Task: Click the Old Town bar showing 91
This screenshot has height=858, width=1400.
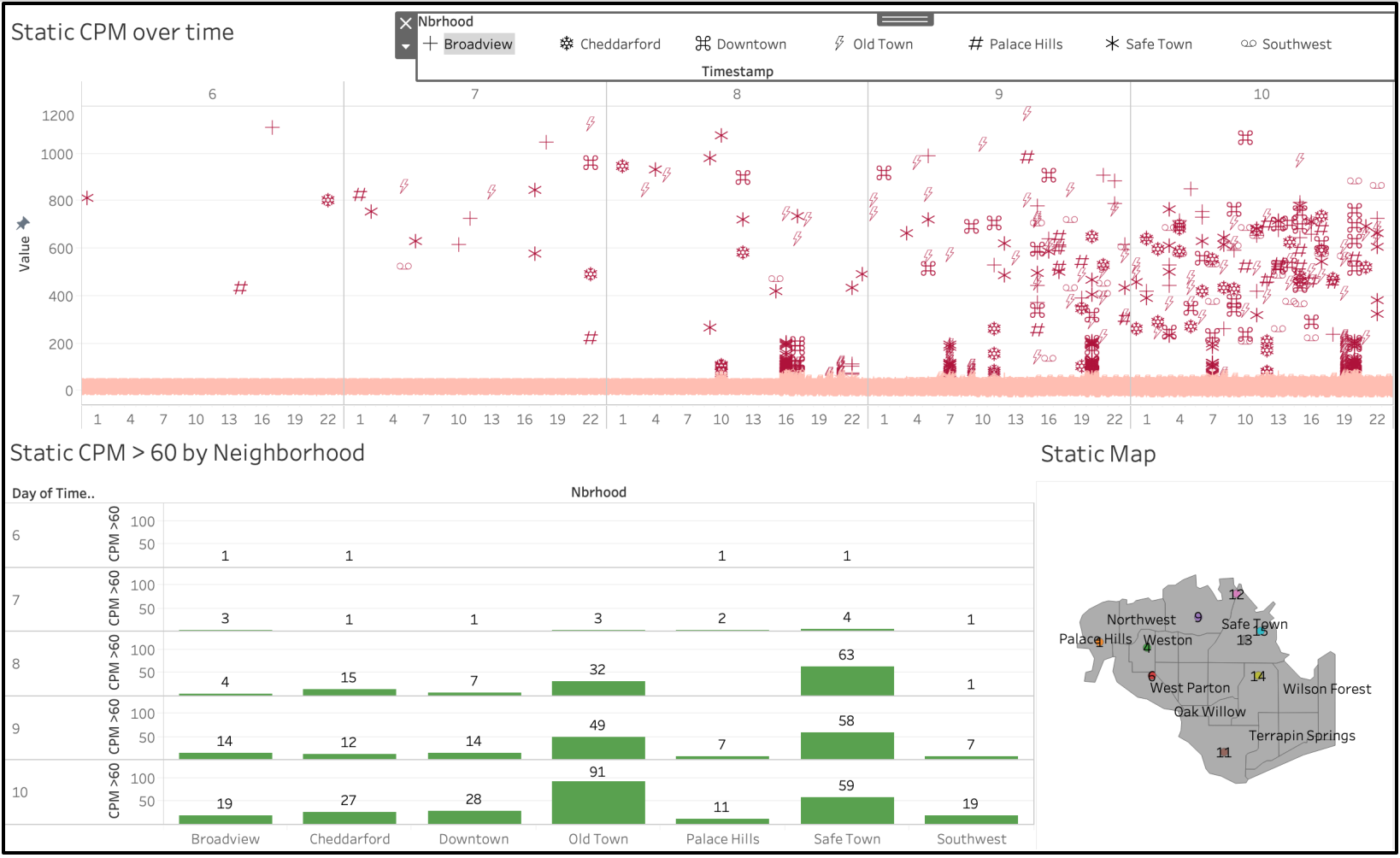Action: (x=598, y=802)
